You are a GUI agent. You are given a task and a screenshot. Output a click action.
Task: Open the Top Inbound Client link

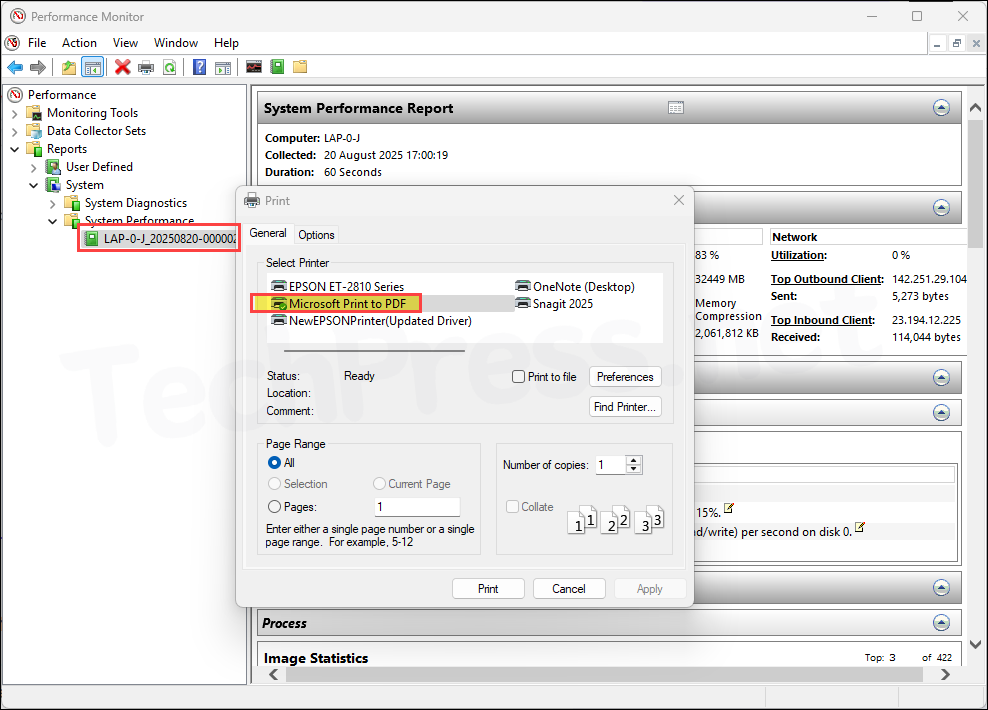pos(823,320)
